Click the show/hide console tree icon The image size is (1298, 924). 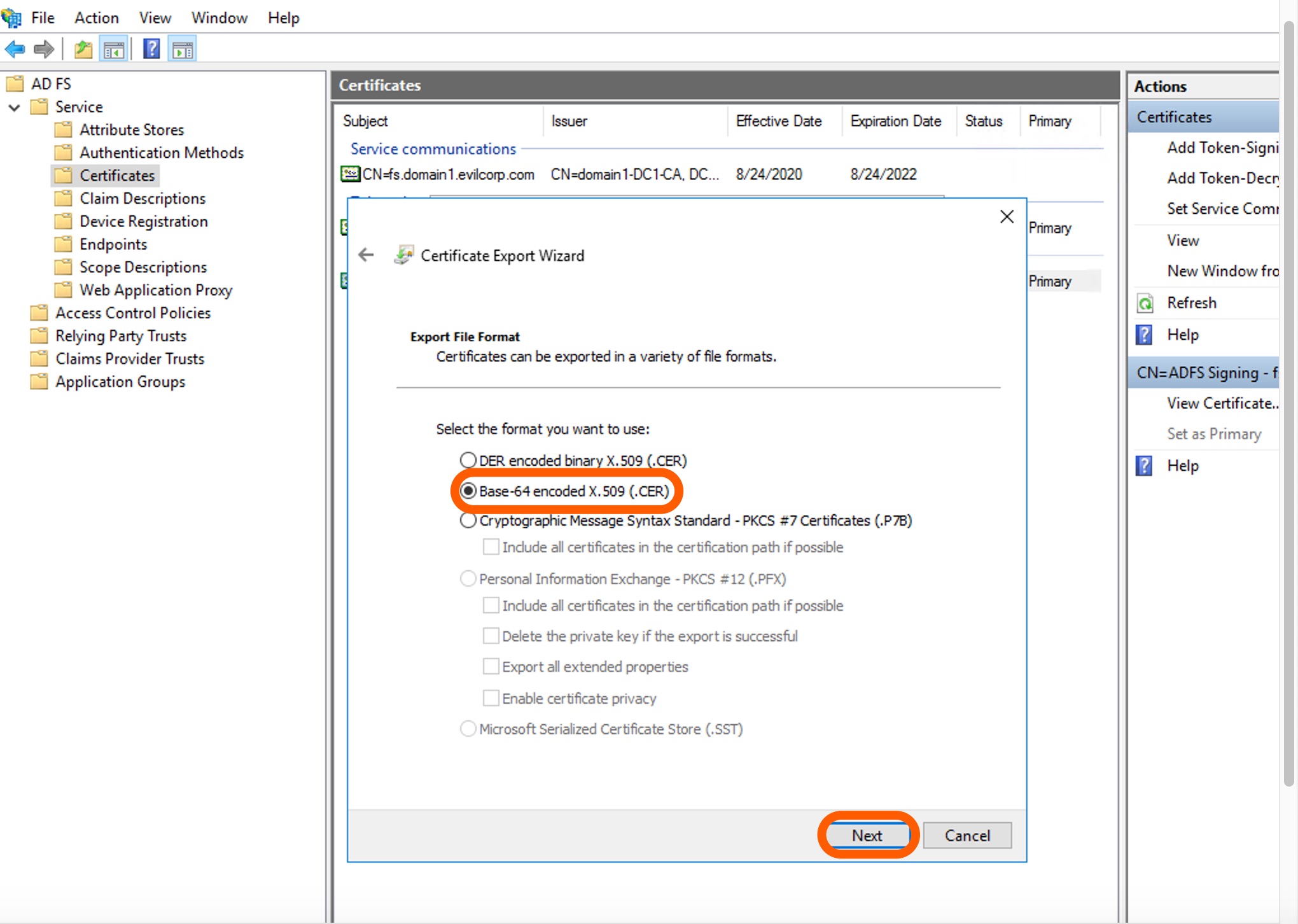(114, 49)
